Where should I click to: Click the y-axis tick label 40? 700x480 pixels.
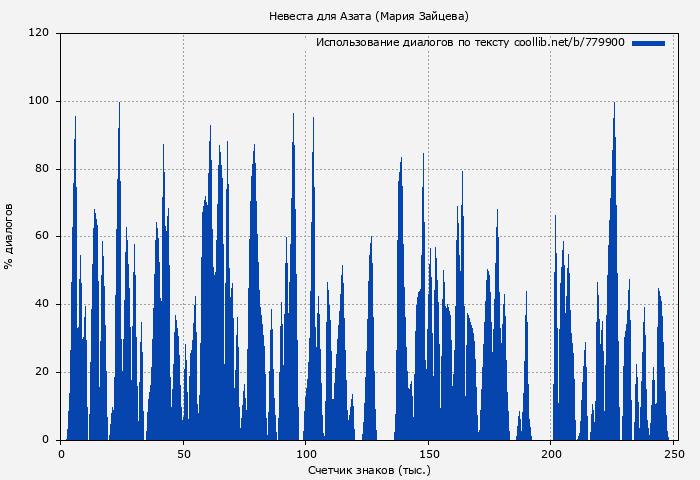click(x=42, y=305)
